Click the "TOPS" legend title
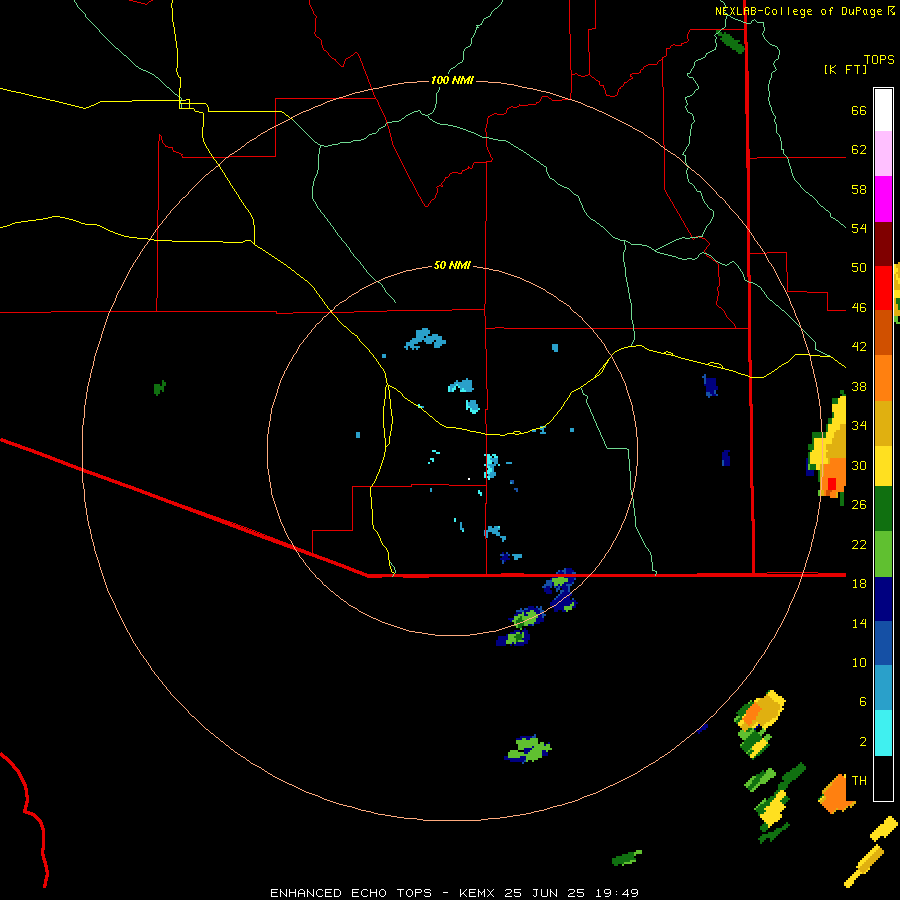900x900 pixels. pyautogui.click(x=879, y=59)
